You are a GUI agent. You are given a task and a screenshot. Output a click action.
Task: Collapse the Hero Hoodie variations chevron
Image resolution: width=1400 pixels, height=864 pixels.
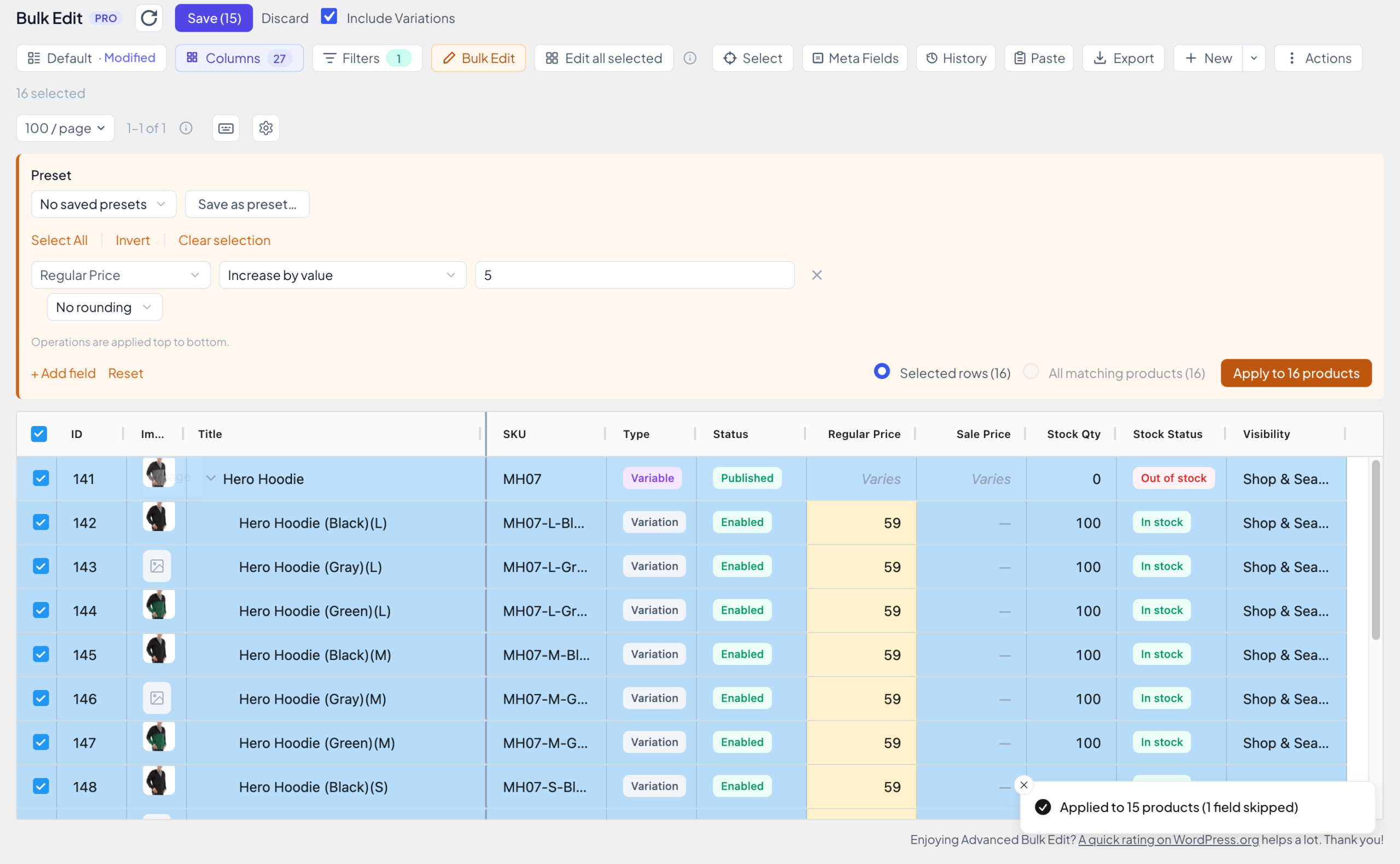click(x=211, y=478)
